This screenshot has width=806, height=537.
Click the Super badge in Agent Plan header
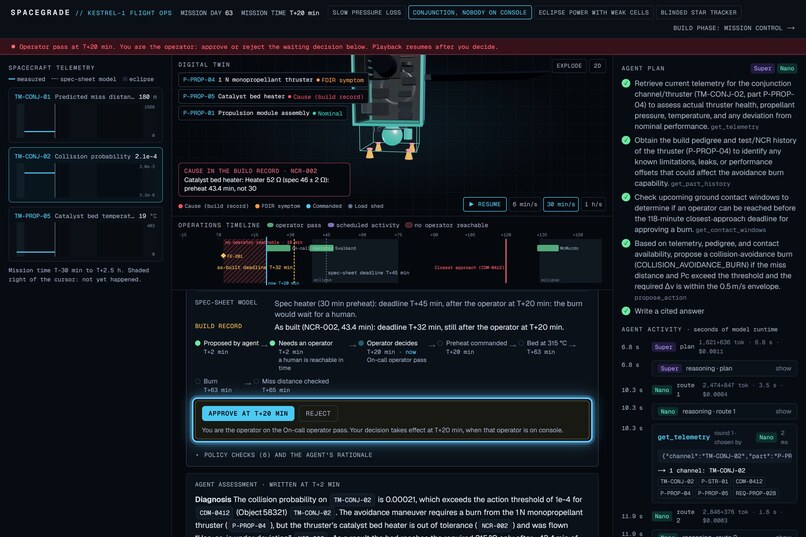[762, 68]
